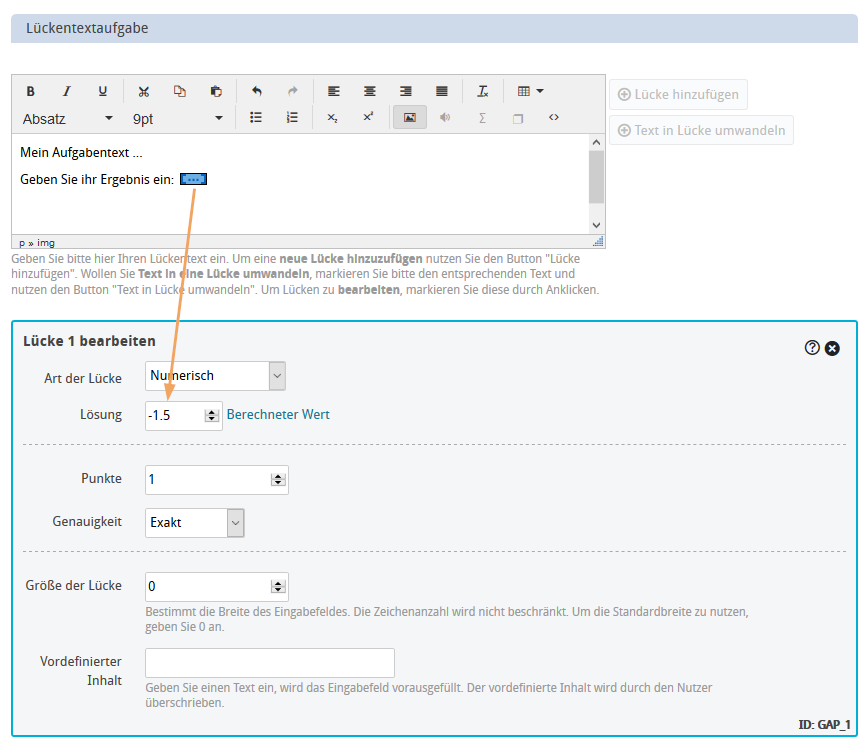Open source code view icon
Viewport: 867px width, 751px height.
pos(554,117)
